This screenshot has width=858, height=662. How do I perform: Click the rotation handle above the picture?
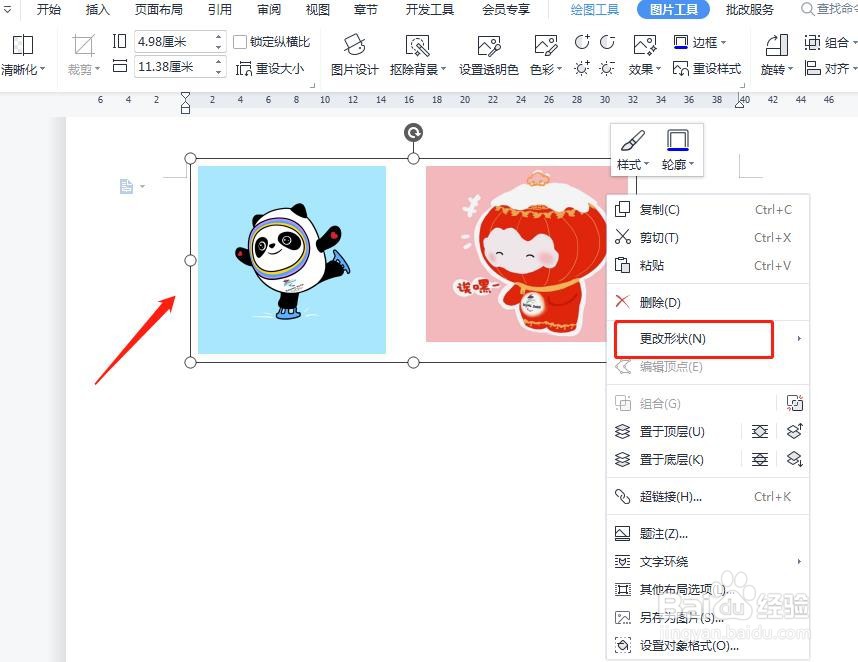[413, 132]
